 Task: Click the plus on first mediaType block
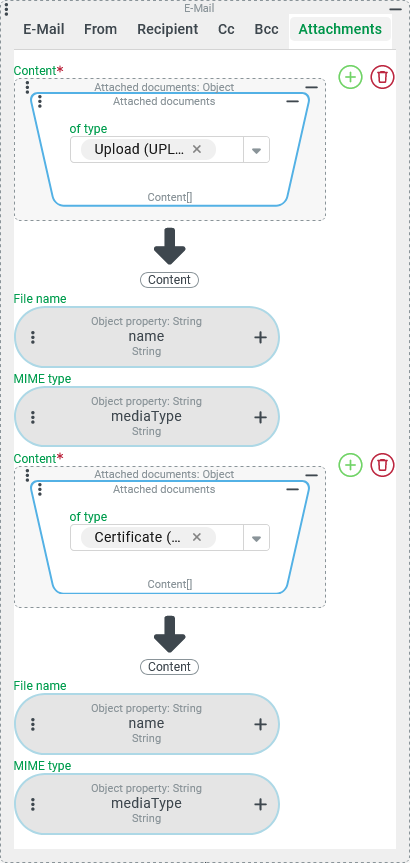click(x=260, y=418)
